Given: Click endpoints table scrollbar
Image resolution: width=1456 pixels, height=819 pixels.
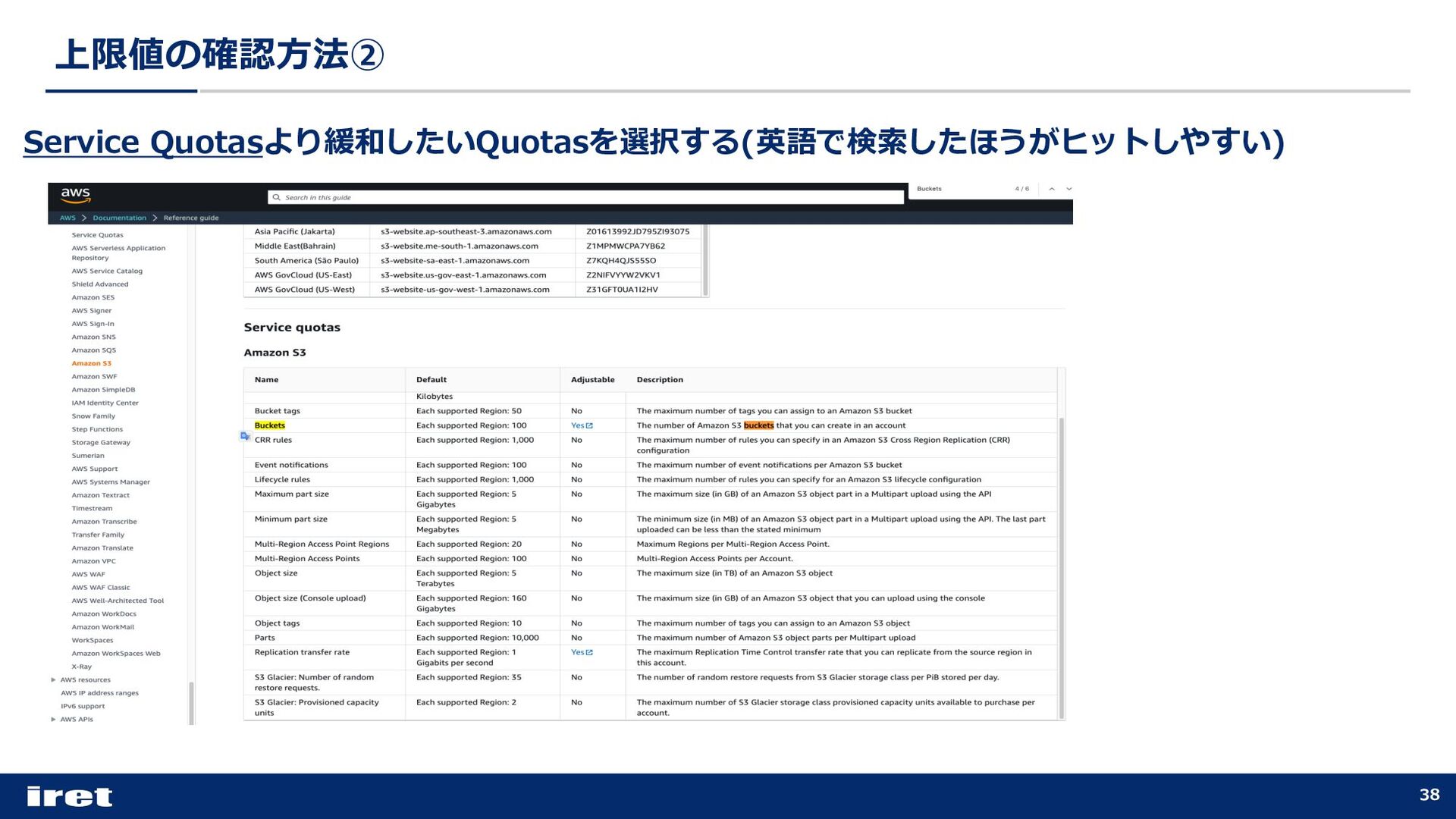Looking at the screenshot, I should pyautogui.click(x=705, y=259).
